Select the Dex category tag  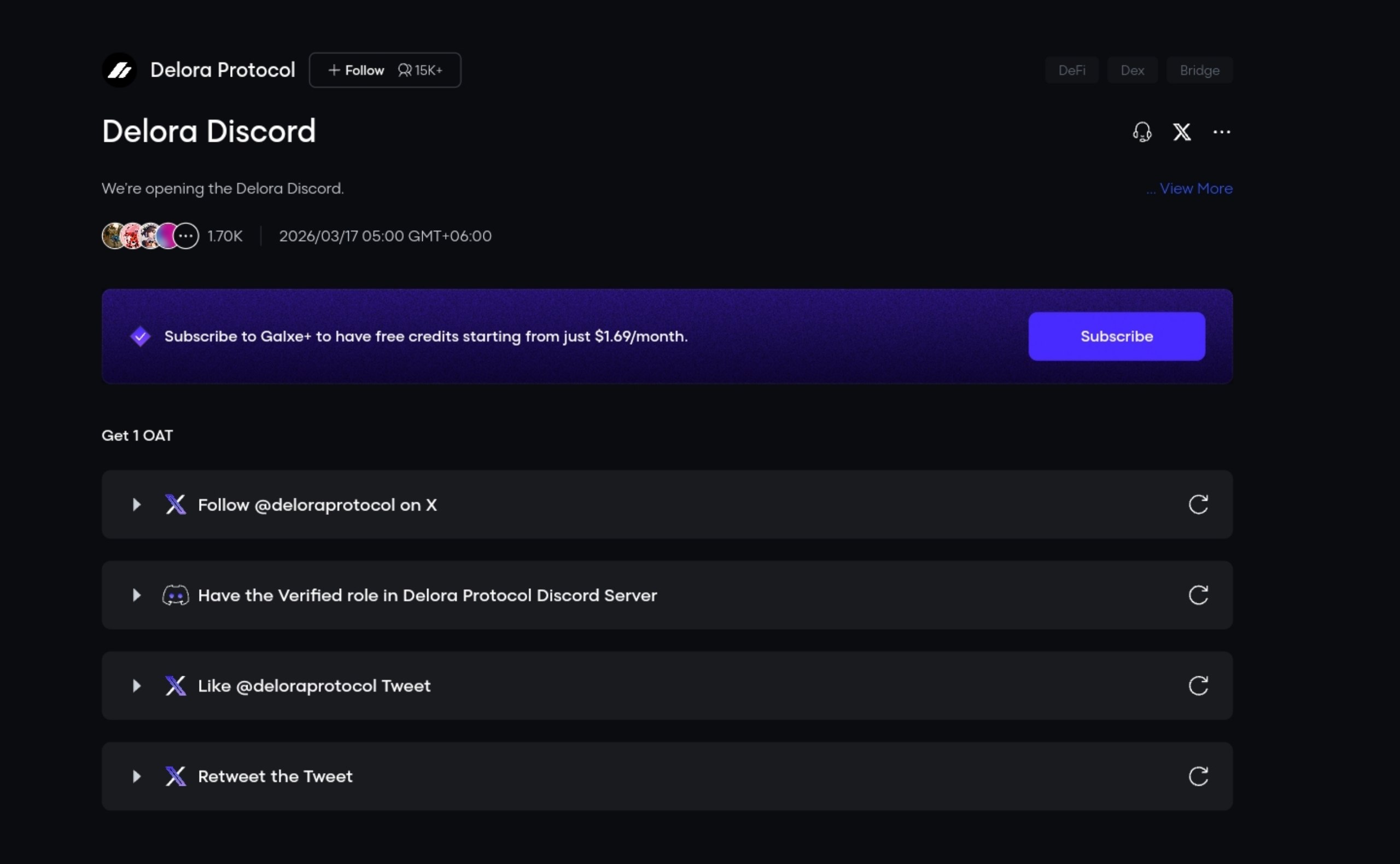[1131, 70]
